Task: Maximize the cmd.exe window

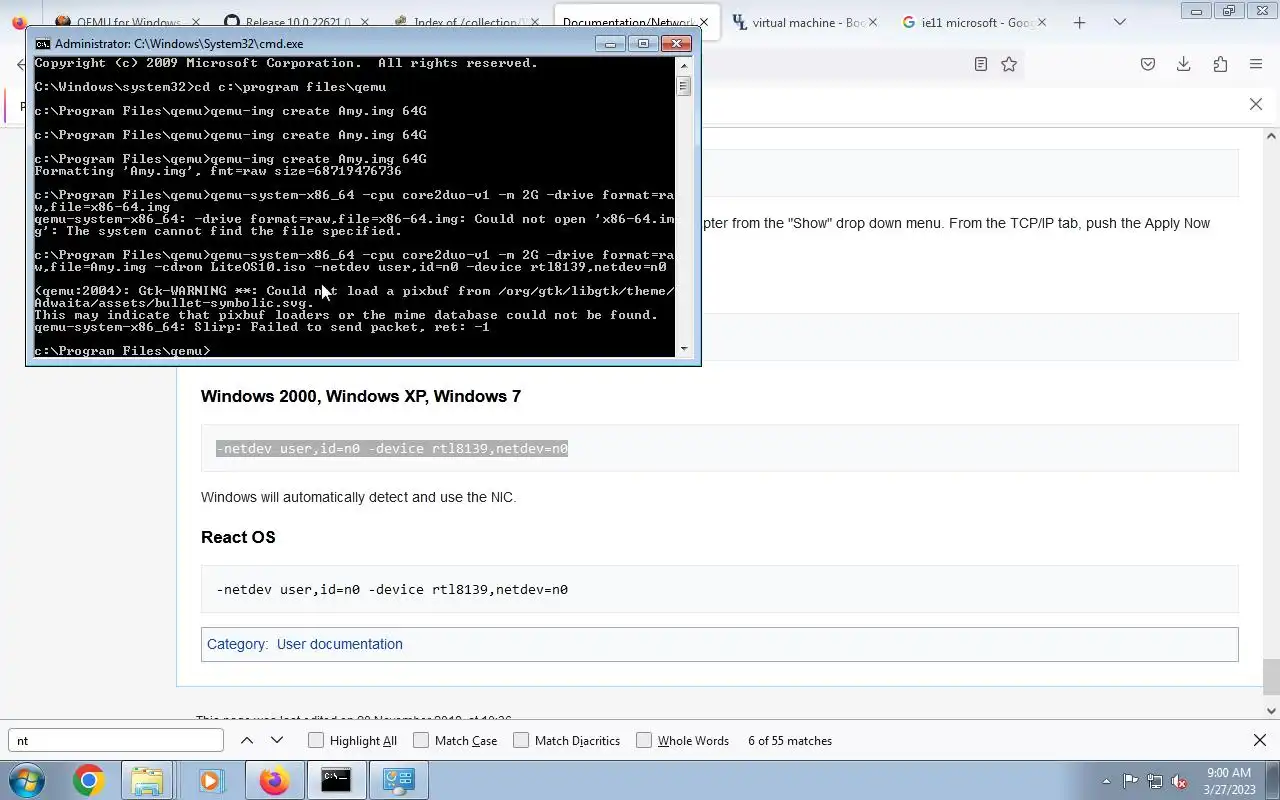Action: [643, 44]
